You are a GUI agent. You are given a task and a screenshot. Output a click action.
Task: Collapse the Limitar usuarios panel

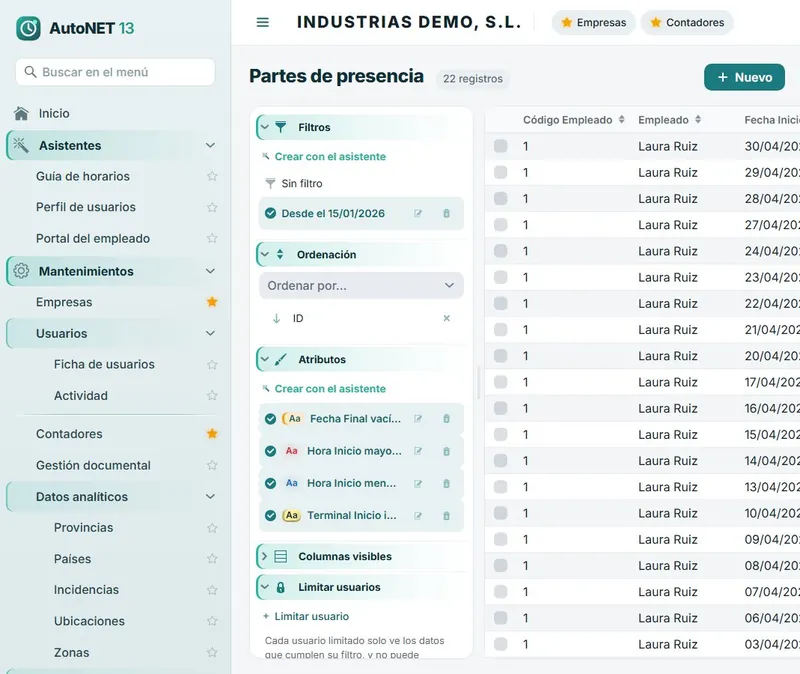[265, 587]
